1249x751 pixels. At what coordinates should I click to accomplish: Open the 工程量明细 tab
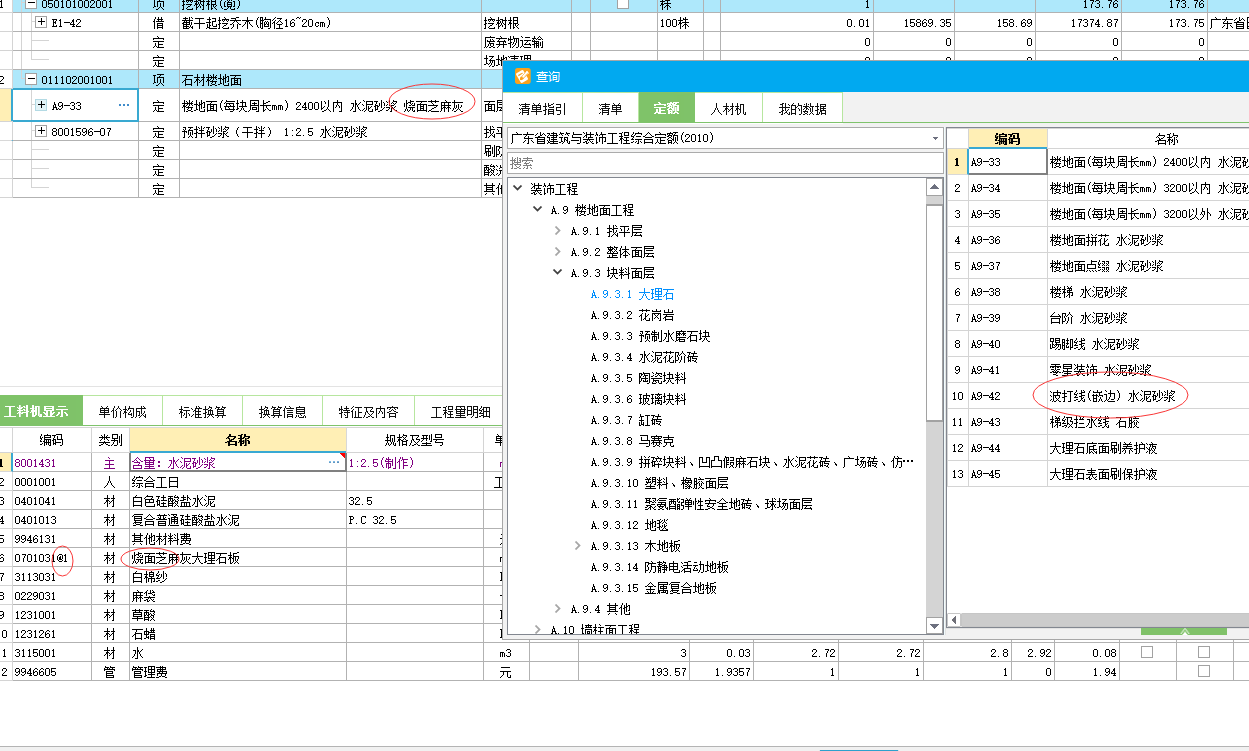pos(460,411)
